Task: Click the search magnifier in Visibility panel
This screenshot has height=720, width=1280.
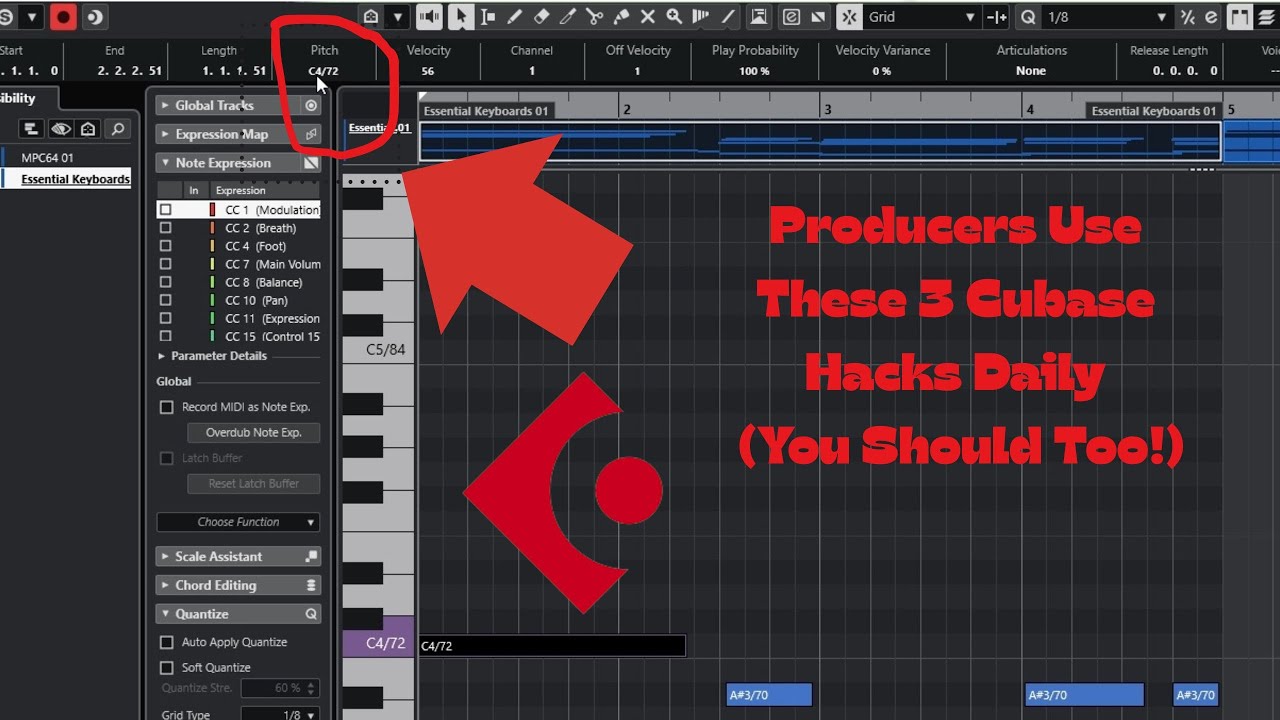Action: [117, 129]
